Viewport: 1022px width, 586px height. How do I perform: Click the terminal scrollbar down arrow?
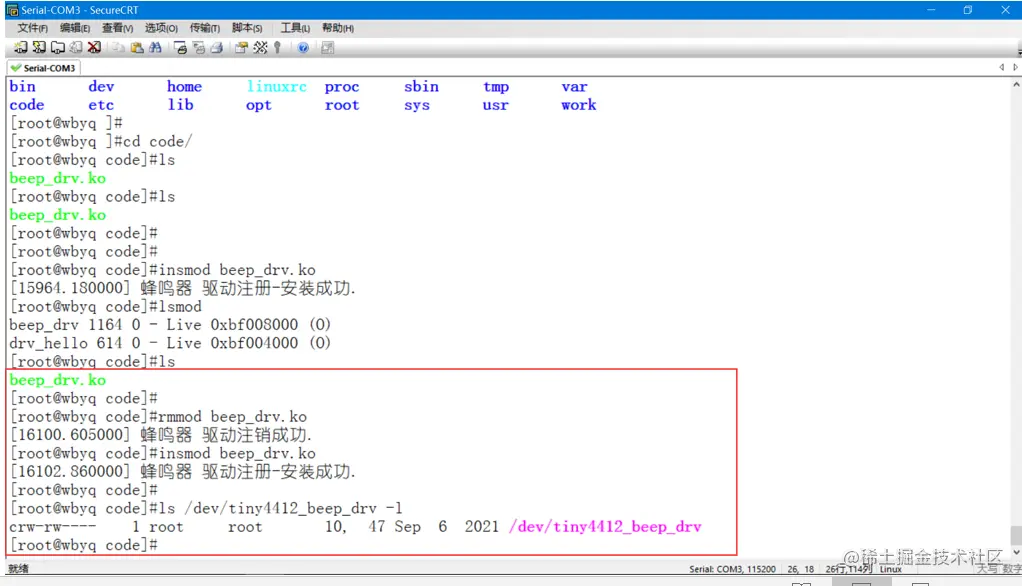[1014, 551]
